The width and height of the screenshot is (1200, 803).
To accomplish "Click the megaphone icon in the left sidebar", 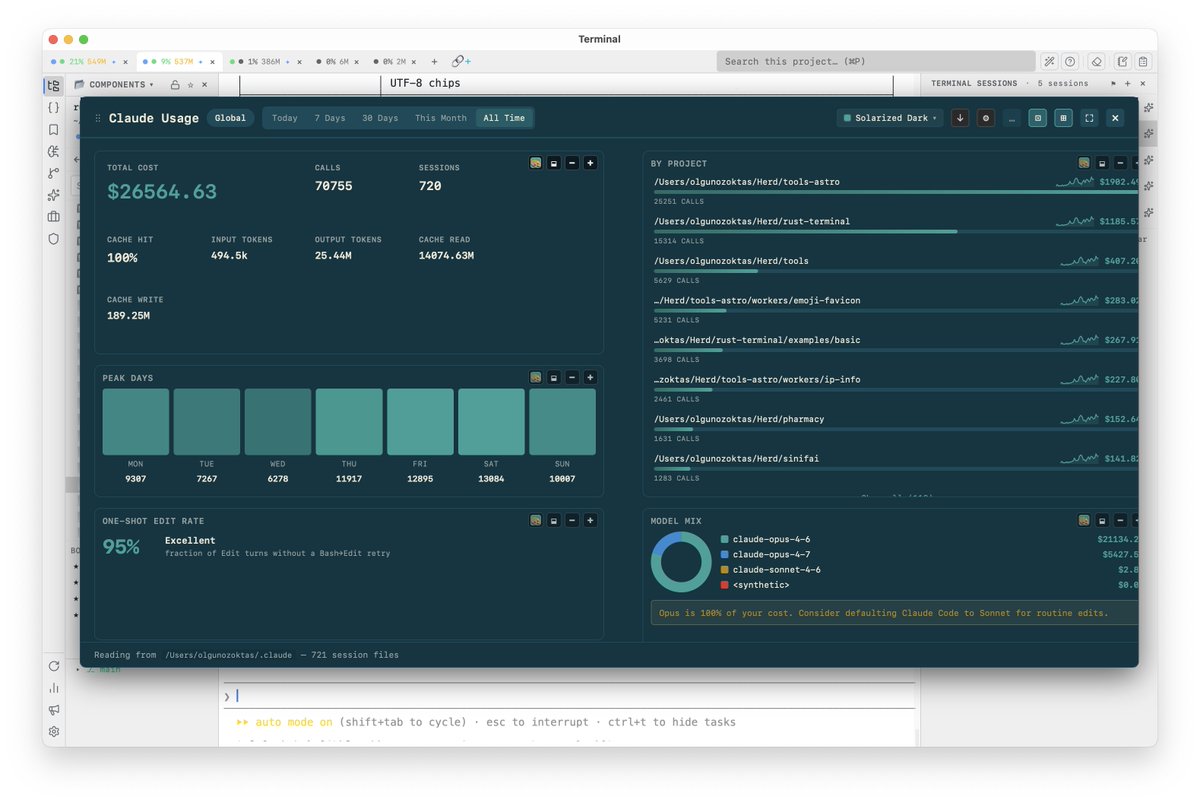I will (53, 710).
